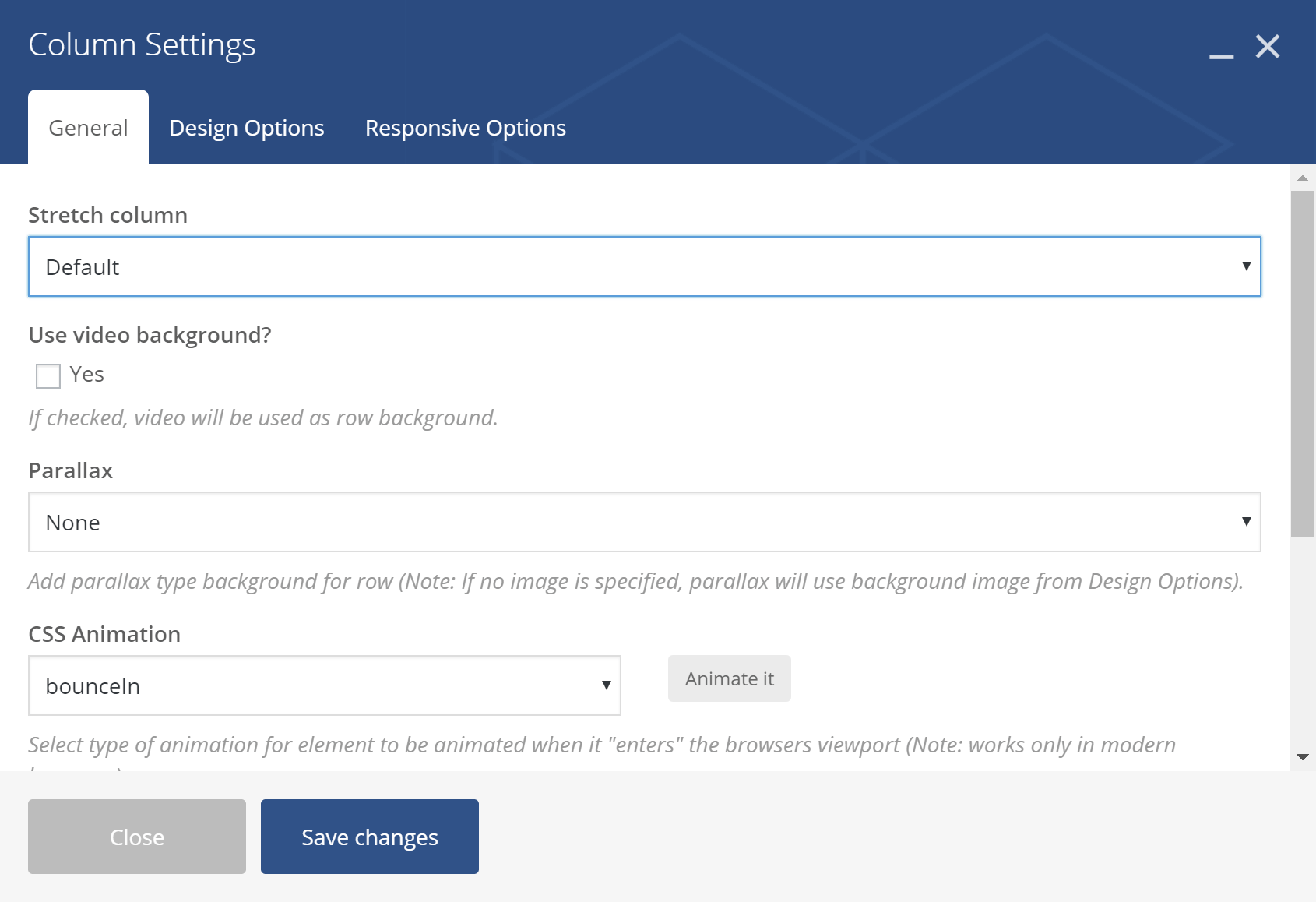Enable the video background checkbox
Screen dimensions: 1316x902
coord(48,375)
